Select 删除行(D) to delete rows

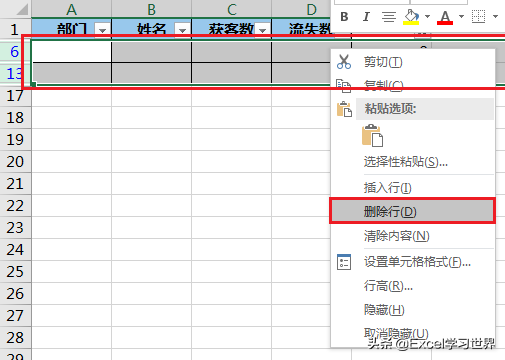[412, 211]
